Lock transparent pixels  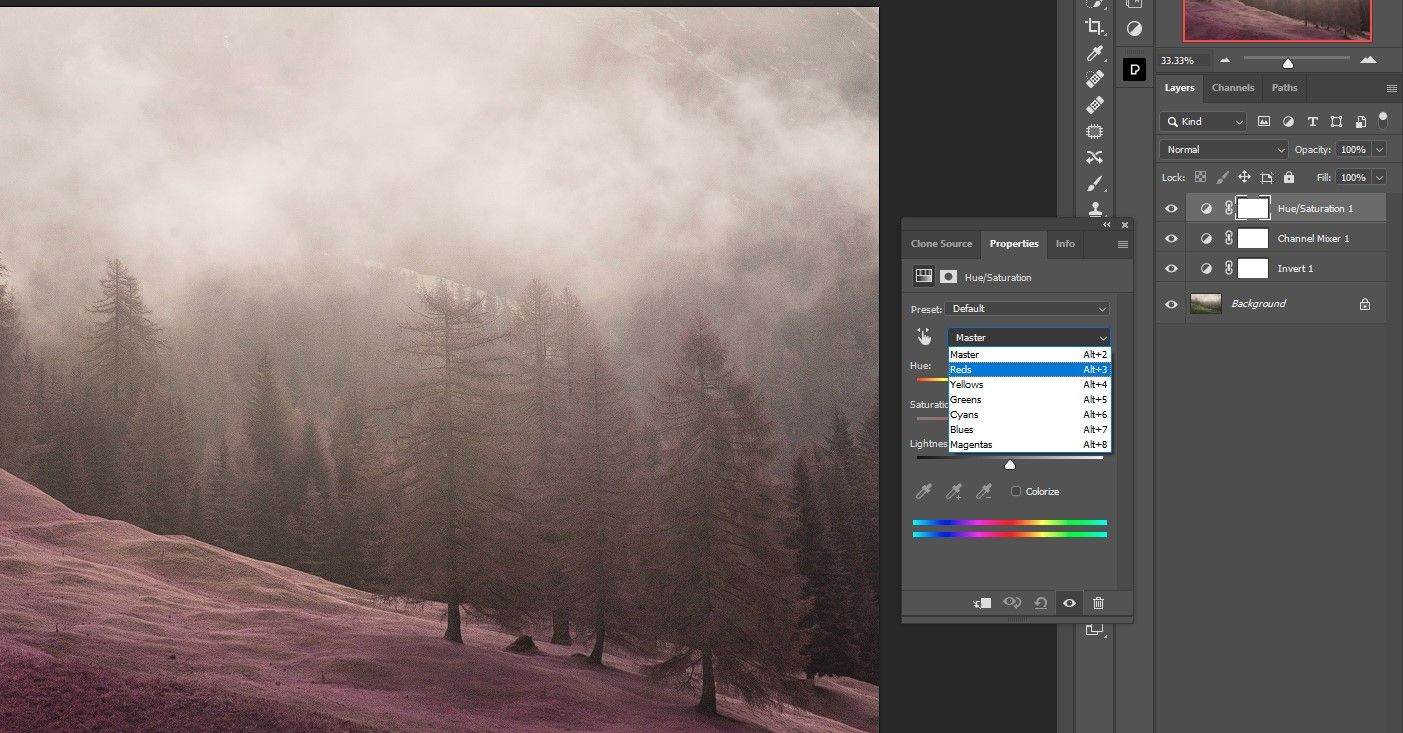click(x=1200, y=177)
